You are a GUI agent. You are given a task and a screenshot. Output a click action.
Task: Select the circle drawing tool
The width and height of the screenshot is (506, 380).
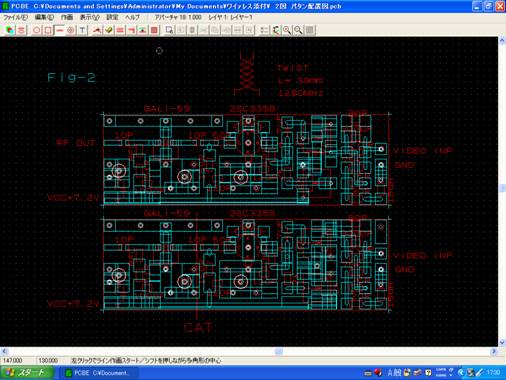click(x=37, y=30)
